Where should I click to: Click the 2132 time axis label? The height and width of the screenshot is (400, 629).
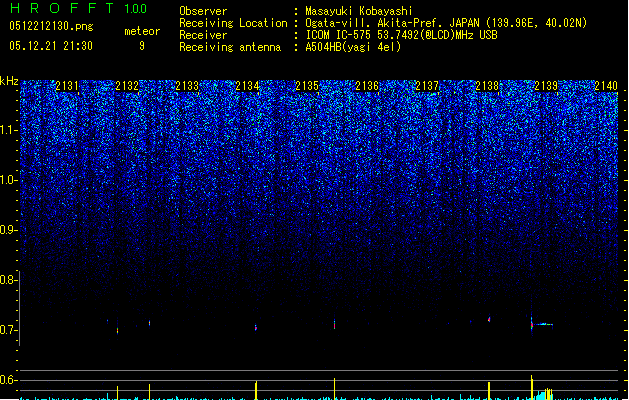pyautogui.click(x=127, y=86)
